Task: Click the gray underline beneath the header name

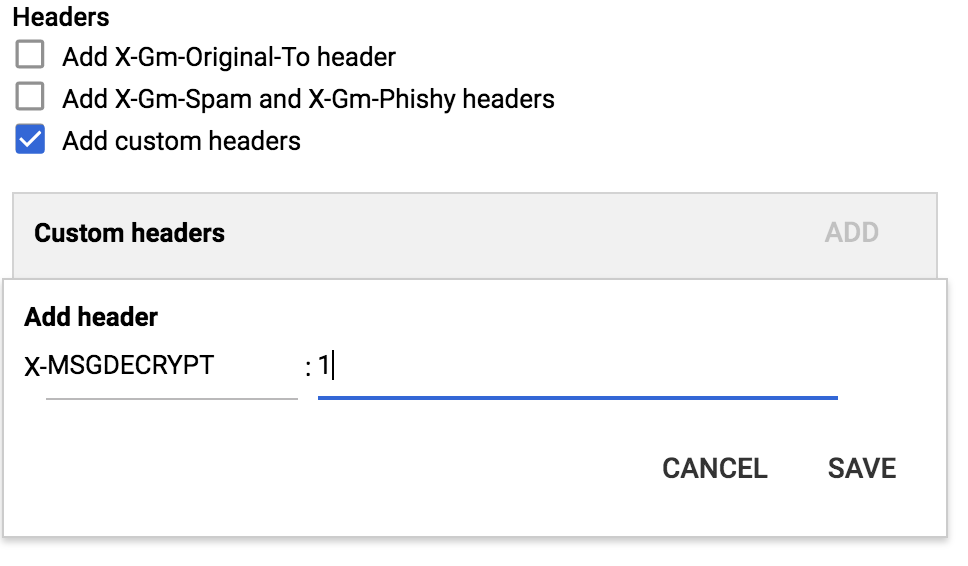Action: pyautogui.click(x=171, y=398)
